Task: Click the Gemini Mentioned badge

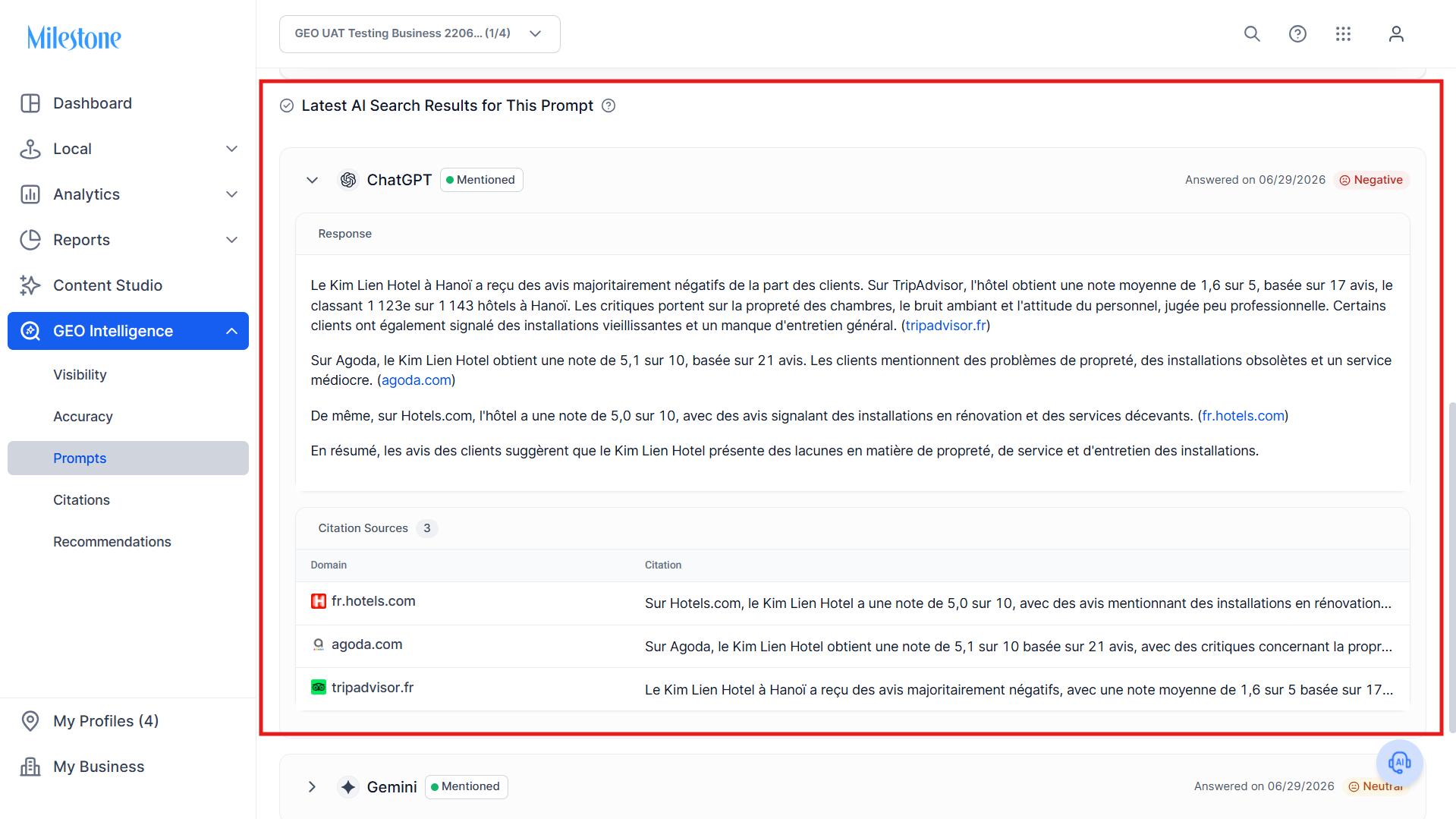Action: 467,787
